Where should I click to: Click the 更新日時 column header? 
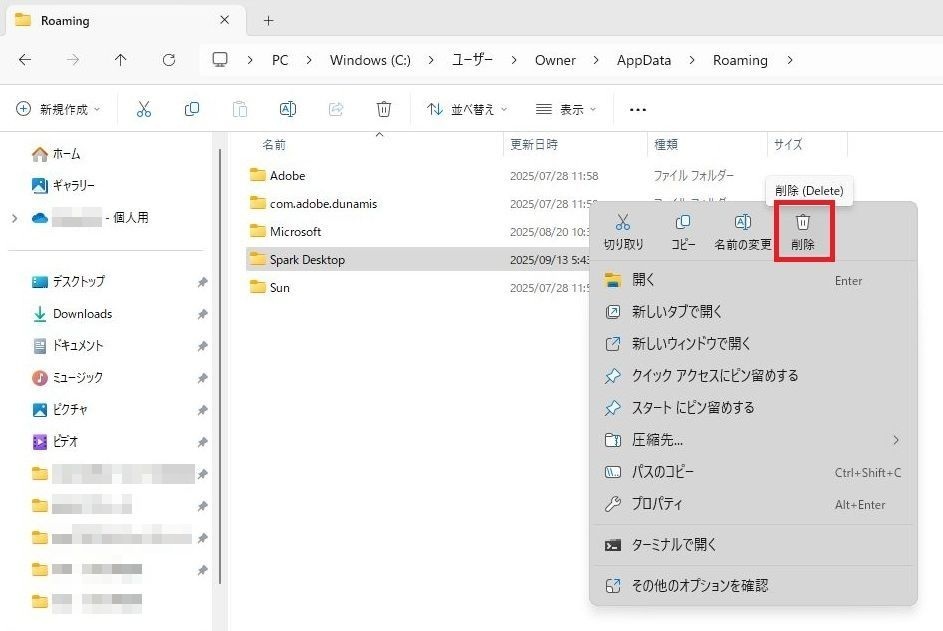[x=534, y=145]
